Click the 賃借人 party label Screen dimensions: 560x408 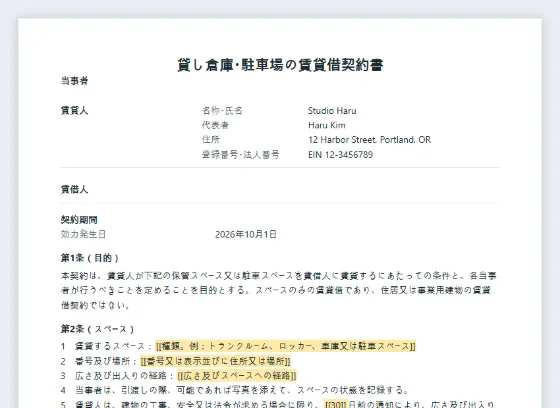tap(74, 189)
